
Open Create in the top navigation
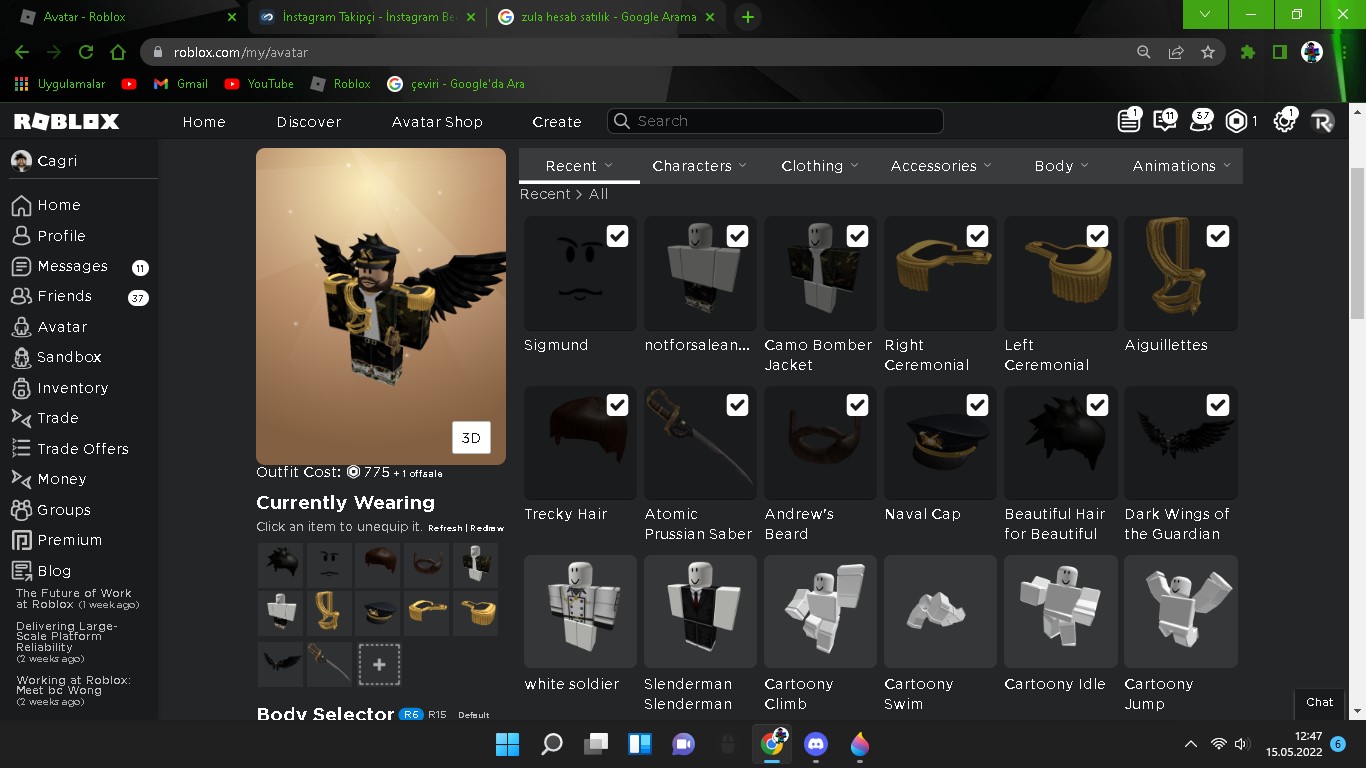click(x=557, y=122)
